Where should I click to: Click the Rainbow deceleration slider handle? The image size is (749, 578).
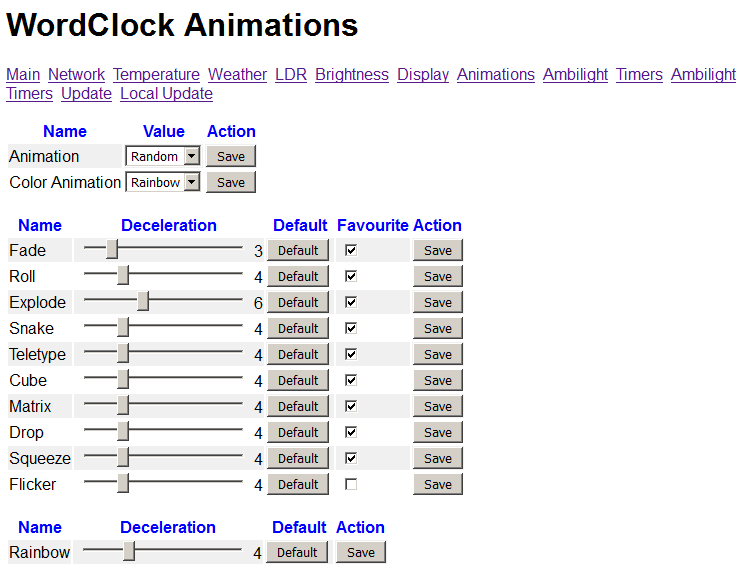129,551
